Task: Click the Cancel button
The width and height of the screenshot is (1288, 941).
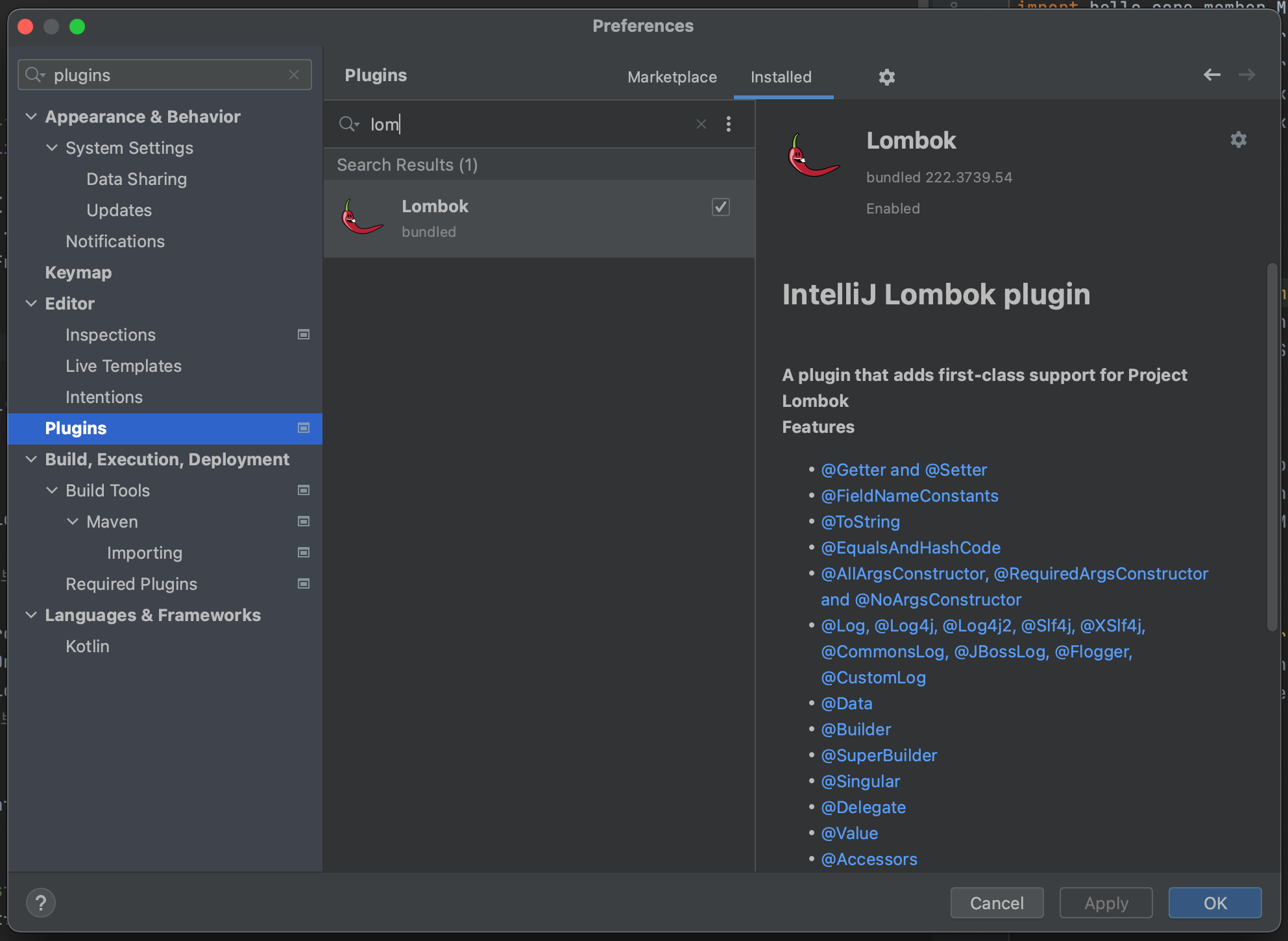Action: (996, 903)
